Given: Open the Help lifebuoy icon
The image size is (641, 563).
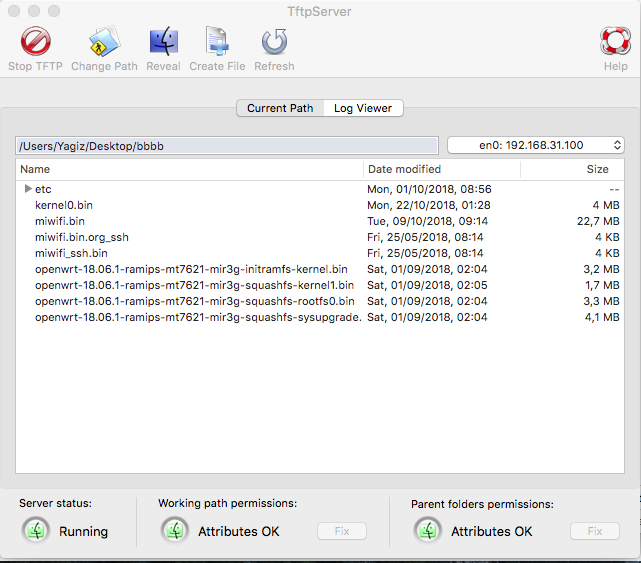Looking at the screenshot, I should tap(615, 41).
